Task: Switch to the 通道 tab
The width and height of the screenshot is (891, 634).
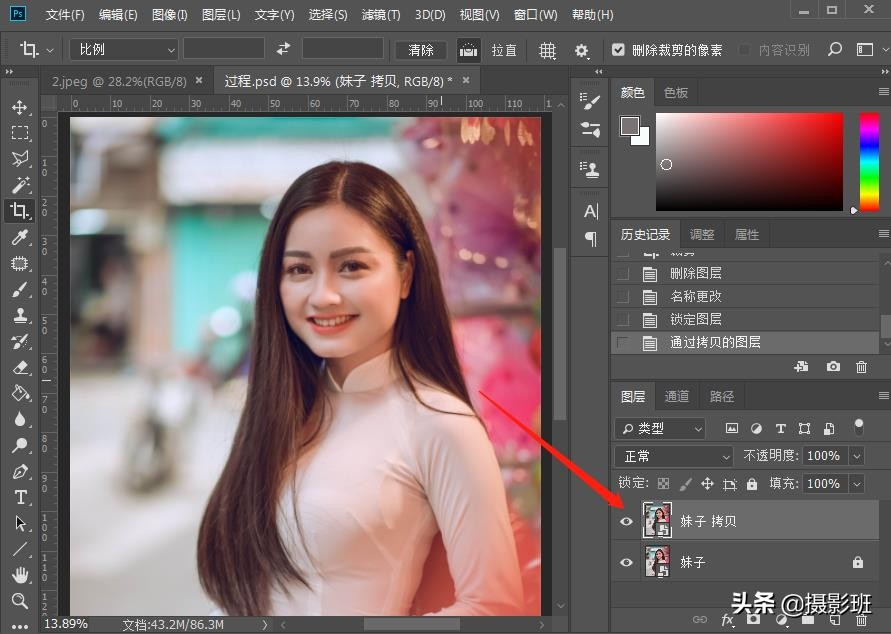Action: [677, 396]
